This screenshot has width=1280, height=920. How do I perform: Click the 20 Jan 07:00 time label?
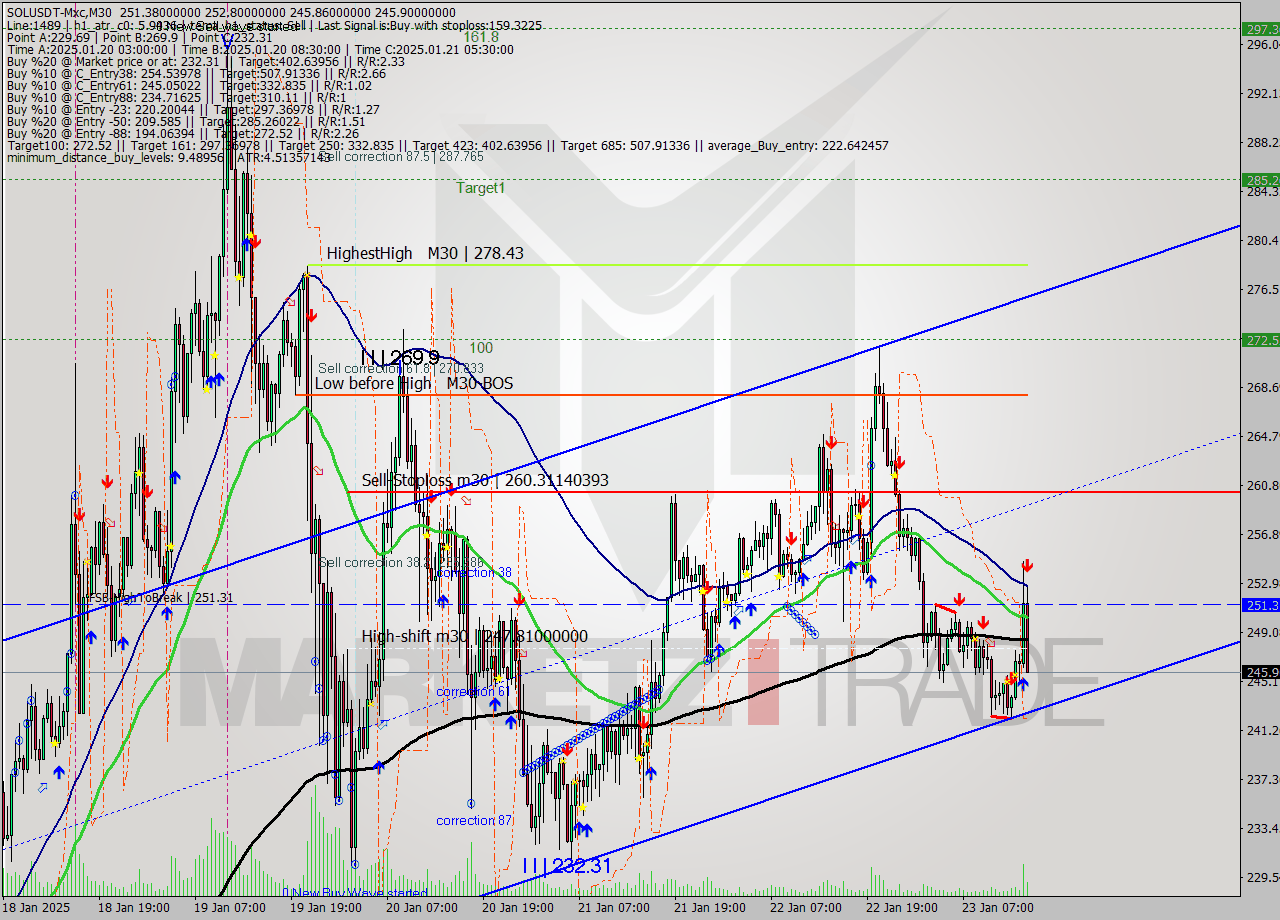423,908
